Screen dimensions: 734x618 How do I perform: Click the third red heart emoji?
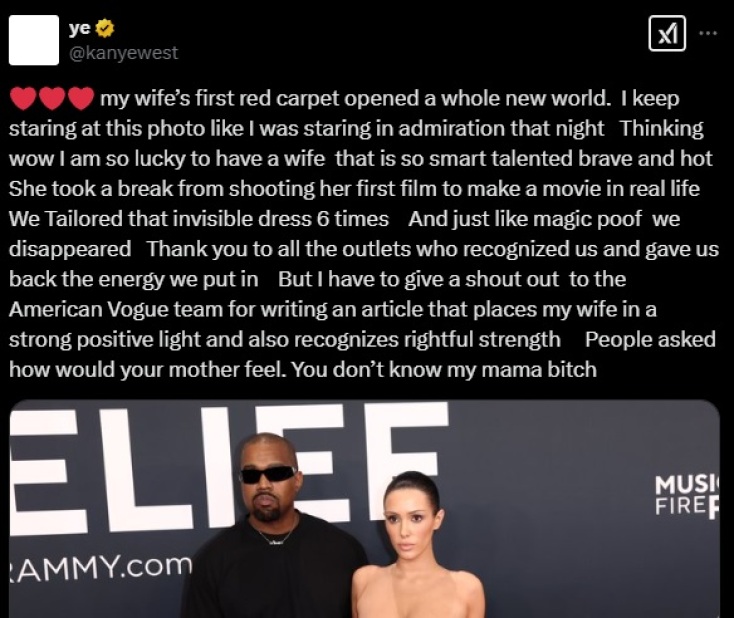pyautogui.click(x=81, y=99)
